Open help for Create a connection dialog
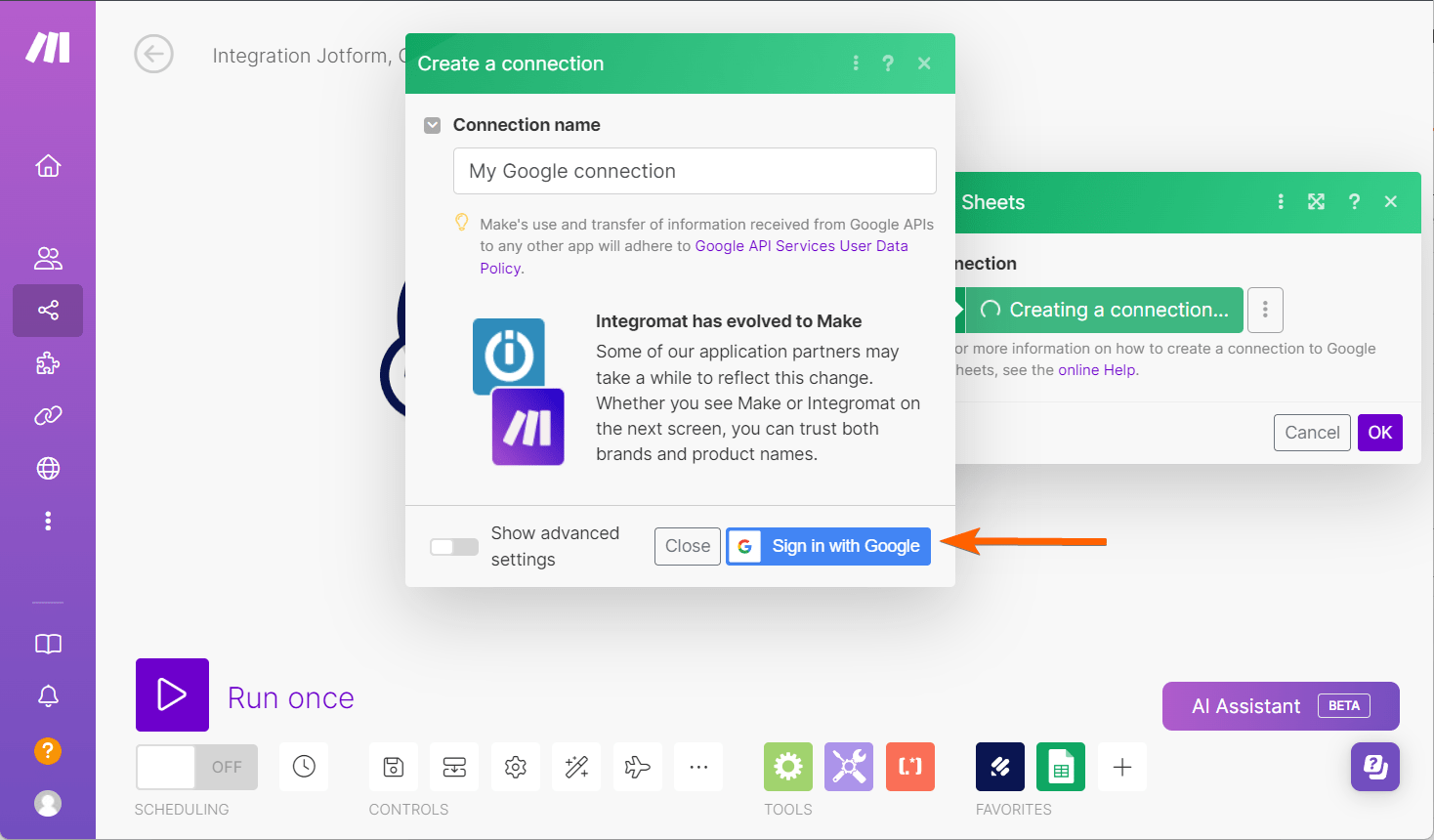The width and height of the screenshot is (1434, 840). [x=888, y=63]
